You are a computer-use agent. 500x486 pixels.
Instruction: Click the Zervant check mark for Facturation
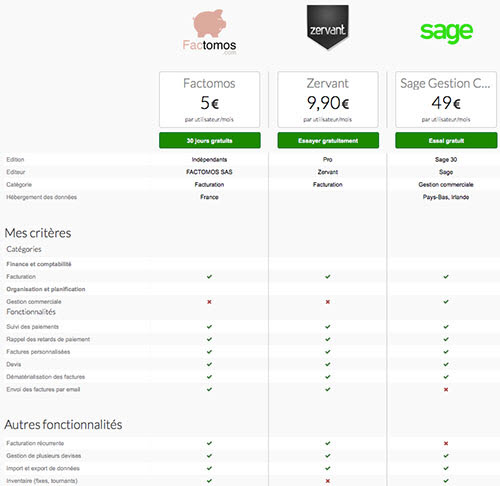coord(328,277)
